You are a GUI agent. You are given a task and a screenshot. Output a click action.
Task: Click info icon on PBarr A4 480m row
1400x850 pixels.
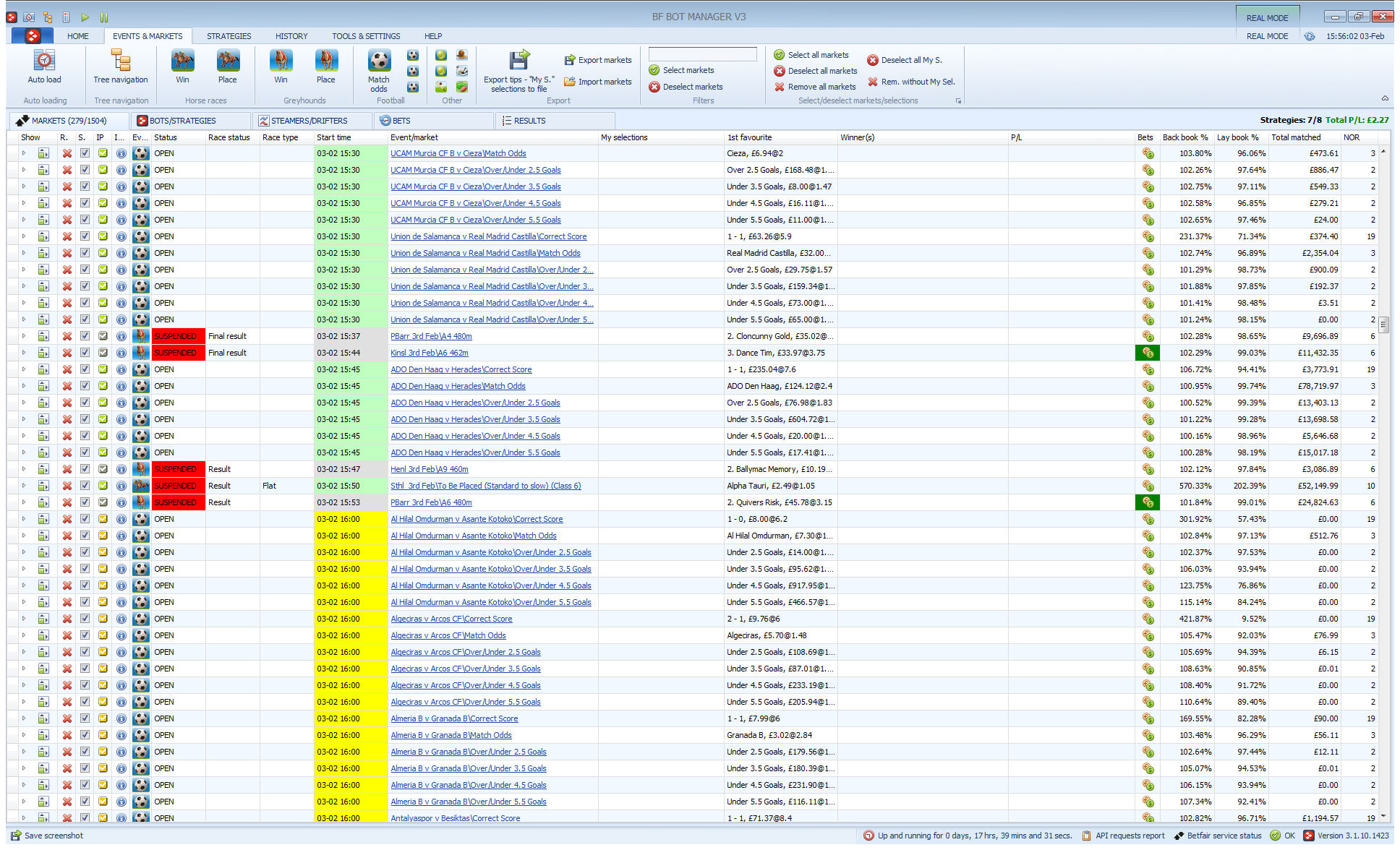point(121,336)
